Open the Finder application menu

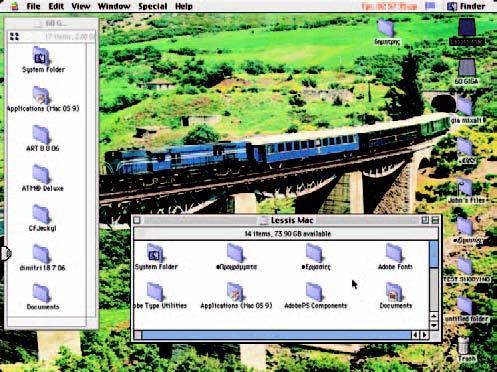tap(466, 6)
